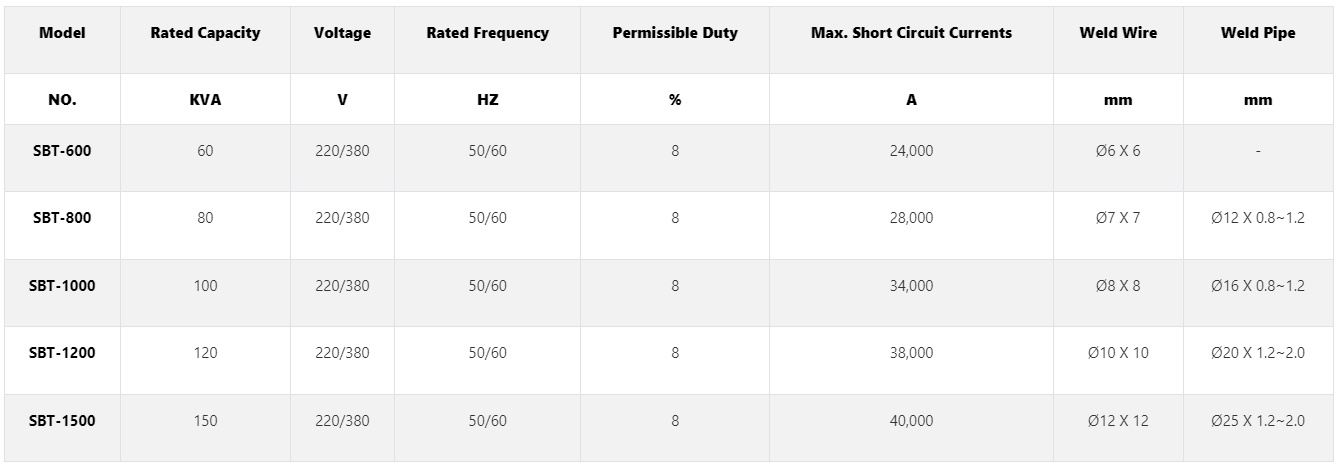Click the KVA unit cell
This screenshot has height=466, width=1339.
[205, 99]
